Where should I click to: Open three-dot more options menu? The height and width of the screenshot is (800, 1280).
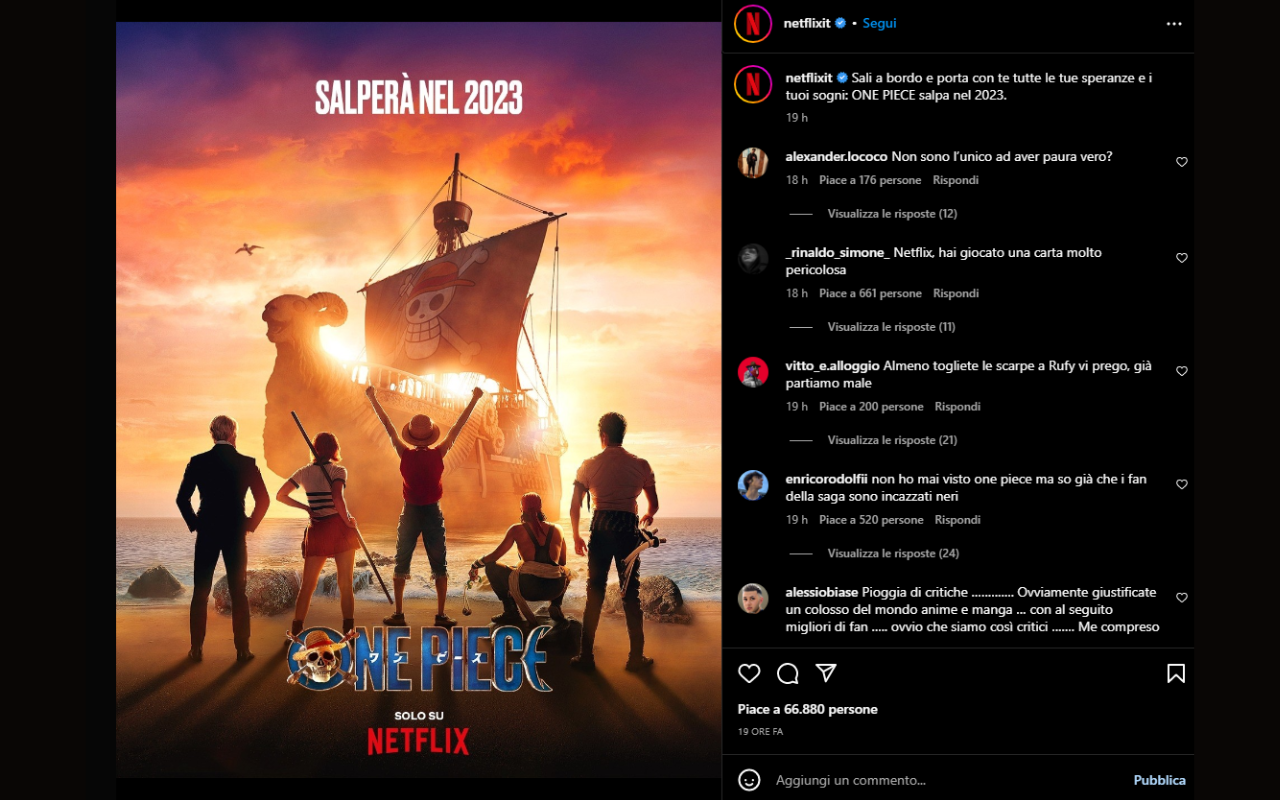[x=1174, y=24]
